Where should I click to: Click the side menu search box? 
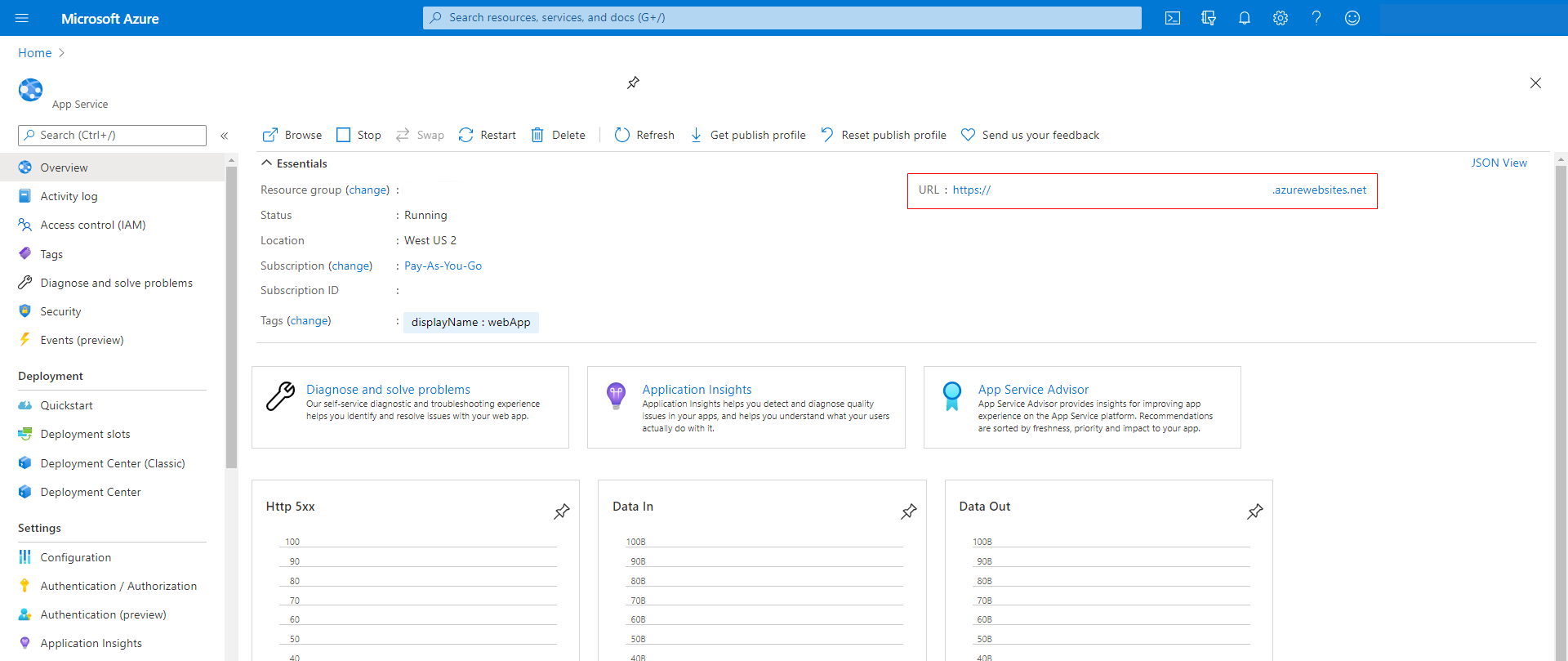point(112,135)
